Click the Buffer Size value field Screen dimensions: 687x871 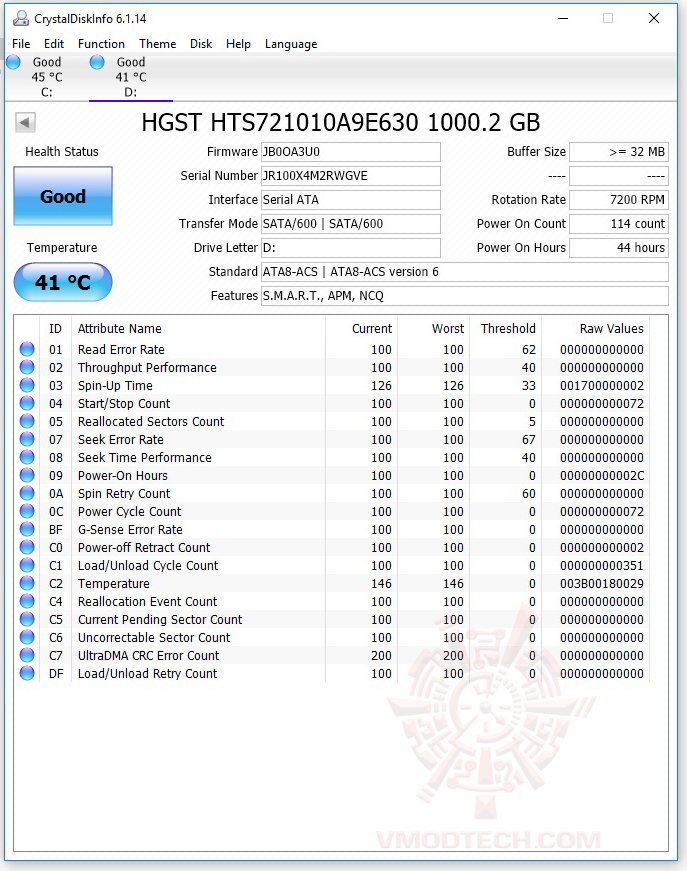tap(619, 152)
